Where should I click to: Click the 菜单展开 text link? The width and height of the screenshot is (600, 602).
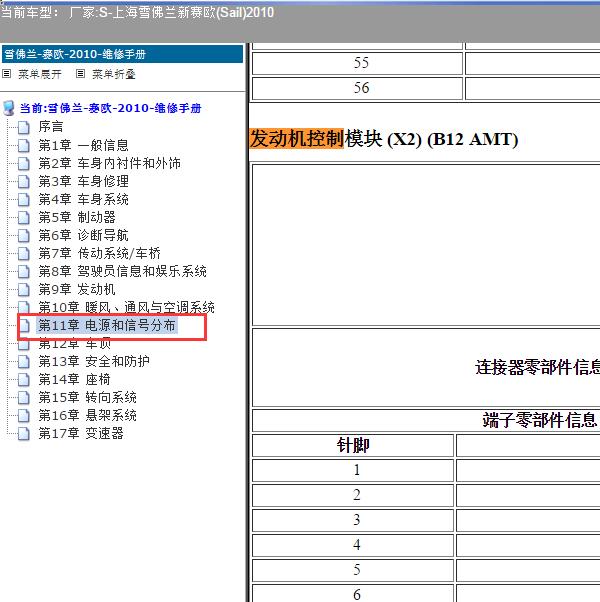pos(40,74)
